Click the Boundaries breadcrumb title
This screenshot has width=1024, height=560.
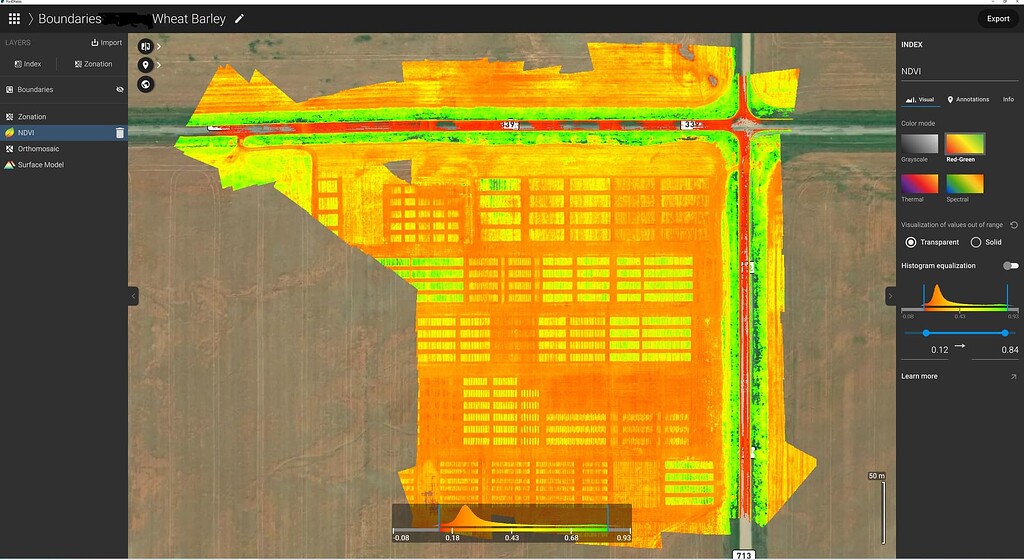click(70, 19)
